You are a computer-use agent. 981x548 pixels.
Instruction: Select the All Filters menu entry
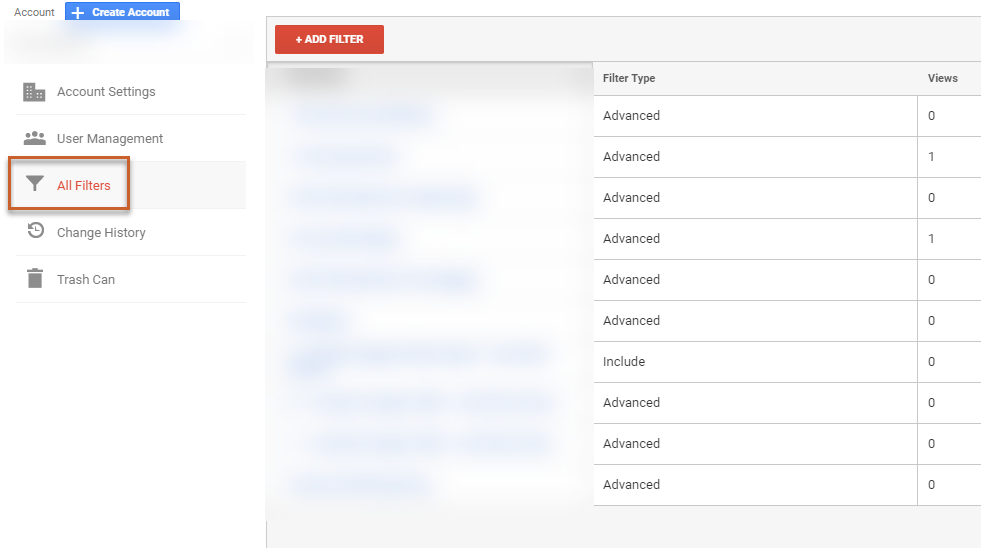(84, 186)
